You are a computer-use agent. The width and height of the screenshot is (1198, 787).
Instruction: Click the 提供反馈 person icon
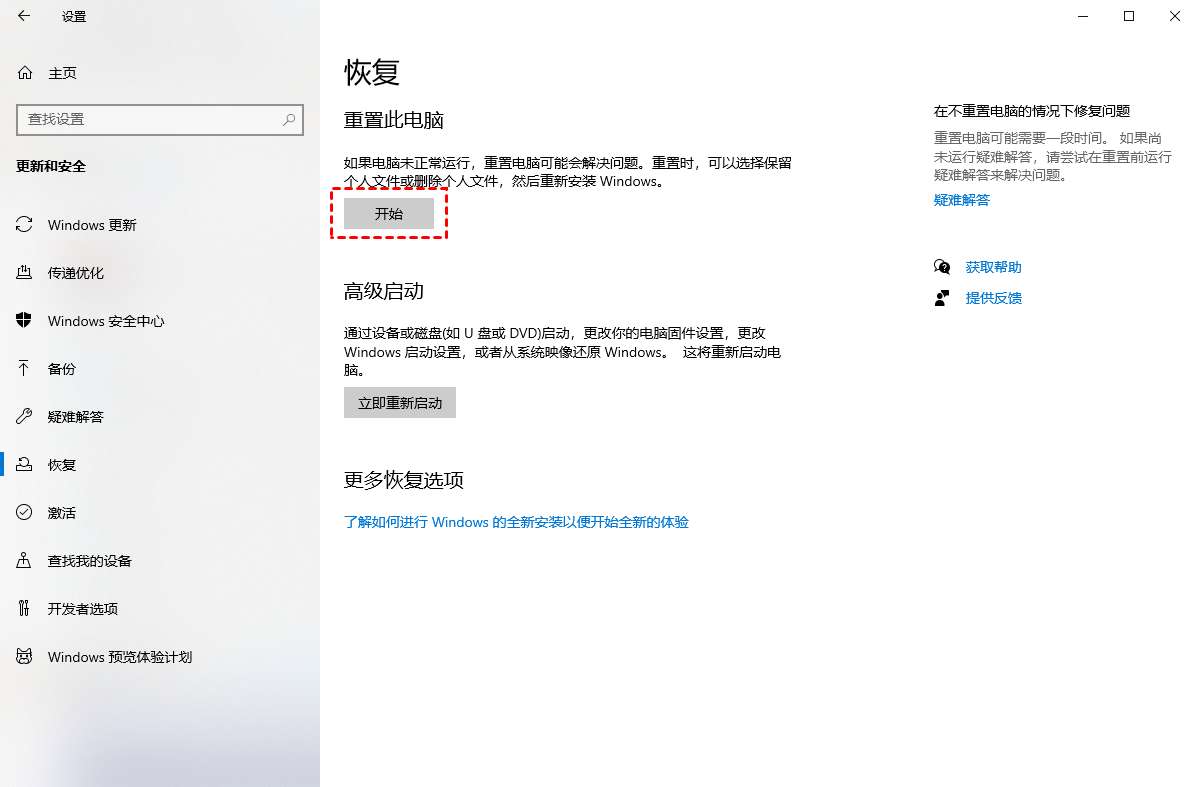pos(942,298)
